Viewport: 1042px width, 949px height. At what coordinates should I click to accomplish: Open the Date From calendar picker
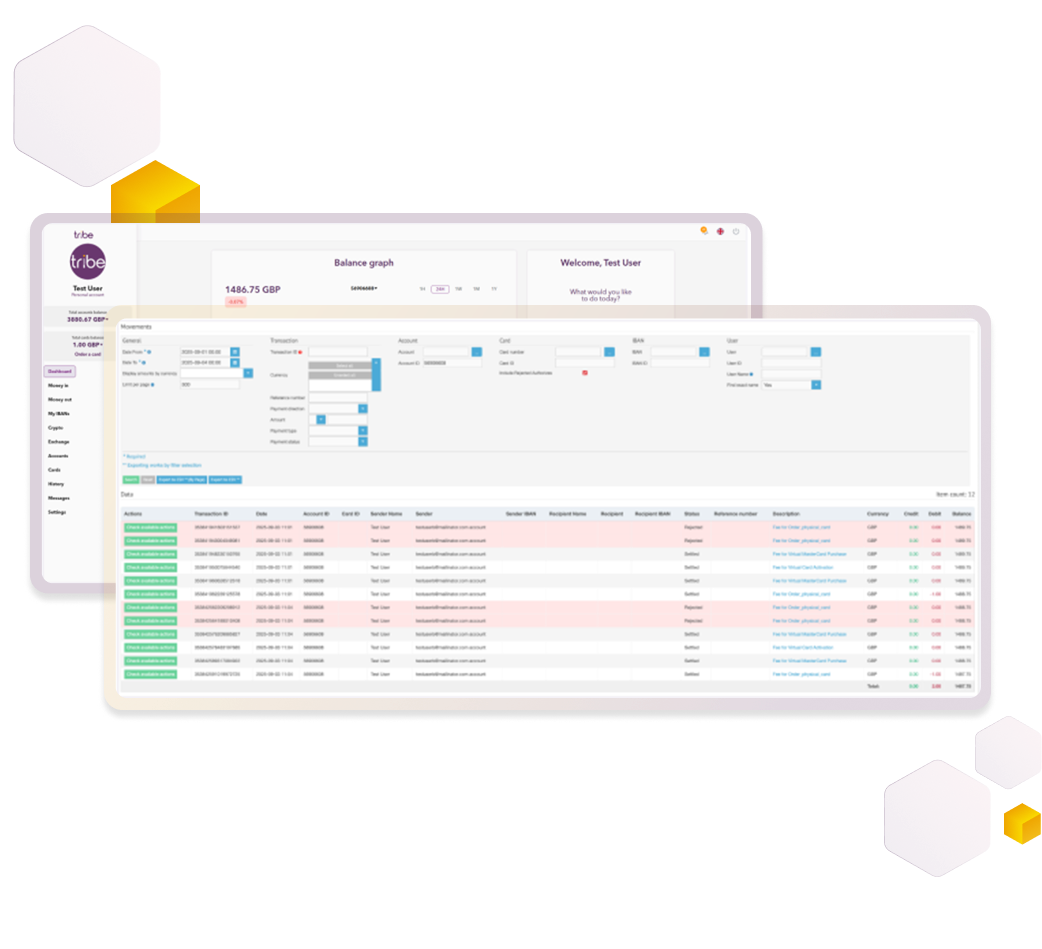[235, 352]
